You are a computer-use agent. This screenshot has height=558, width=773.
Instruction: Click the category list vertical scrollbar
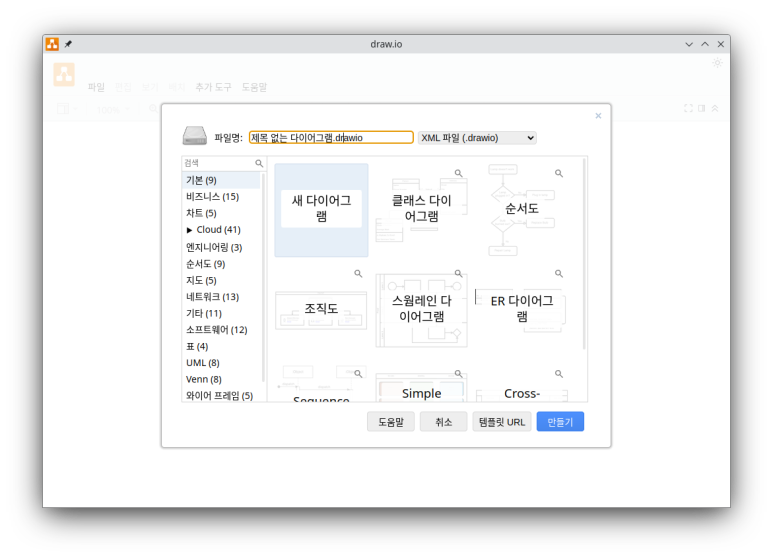(x=263, y=277)
